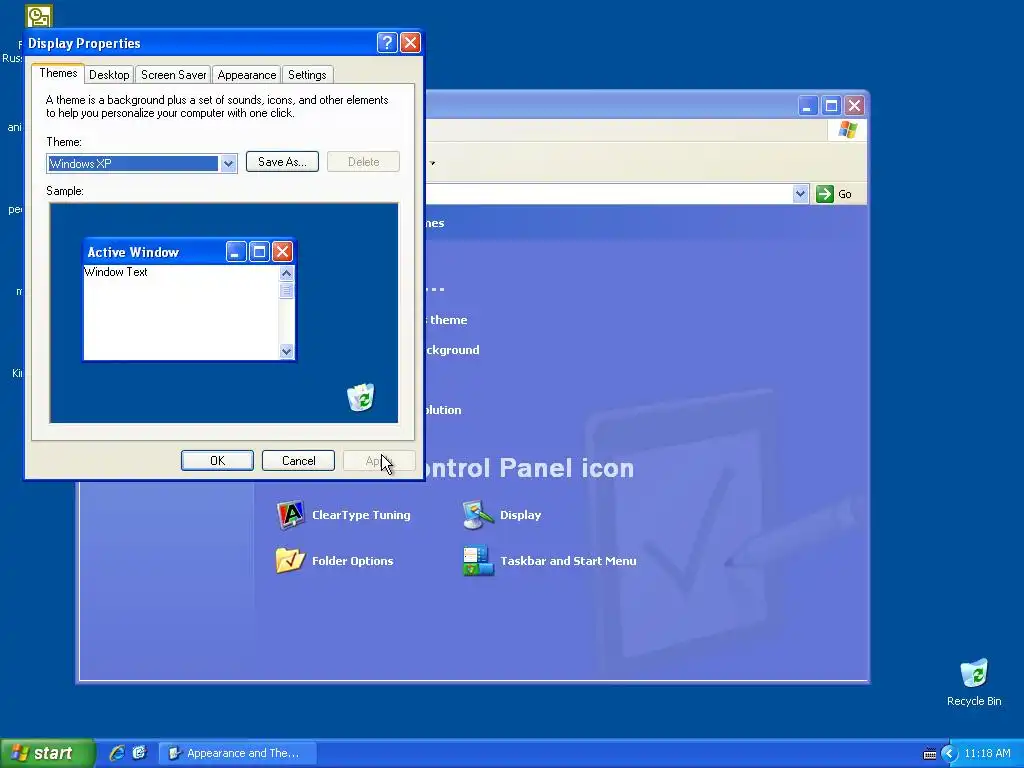This screenshot has width=1024, height=768.
Task: Switch to the Appearance tab
Action: (x=247, y=74)
